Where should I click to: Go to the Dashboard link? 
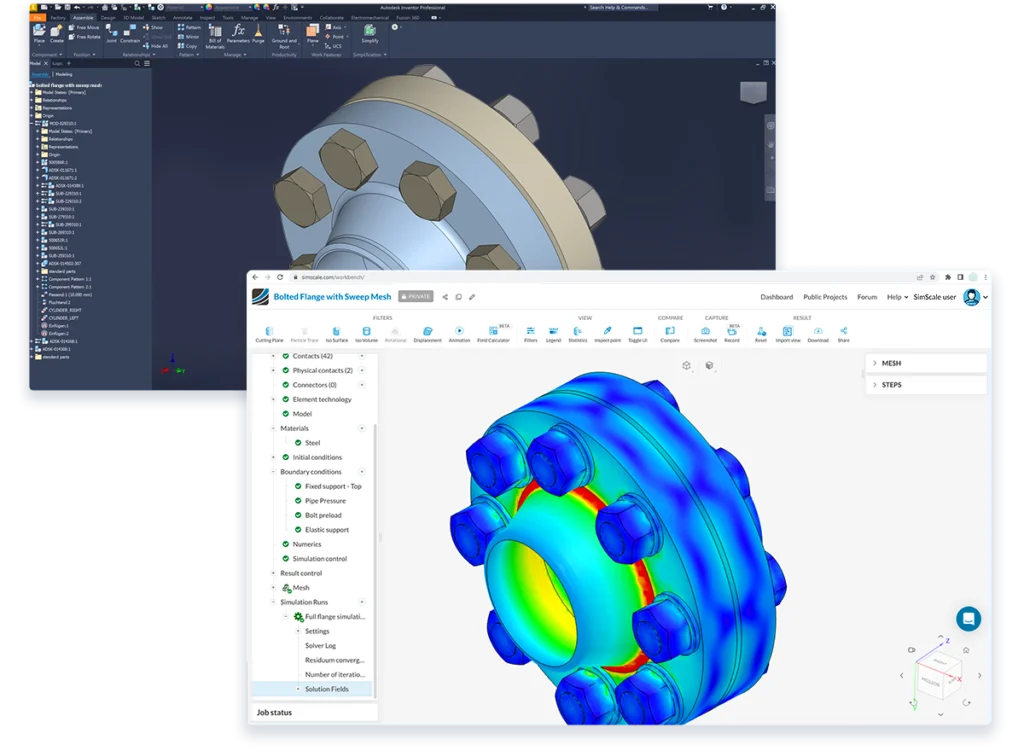point(776,297)
